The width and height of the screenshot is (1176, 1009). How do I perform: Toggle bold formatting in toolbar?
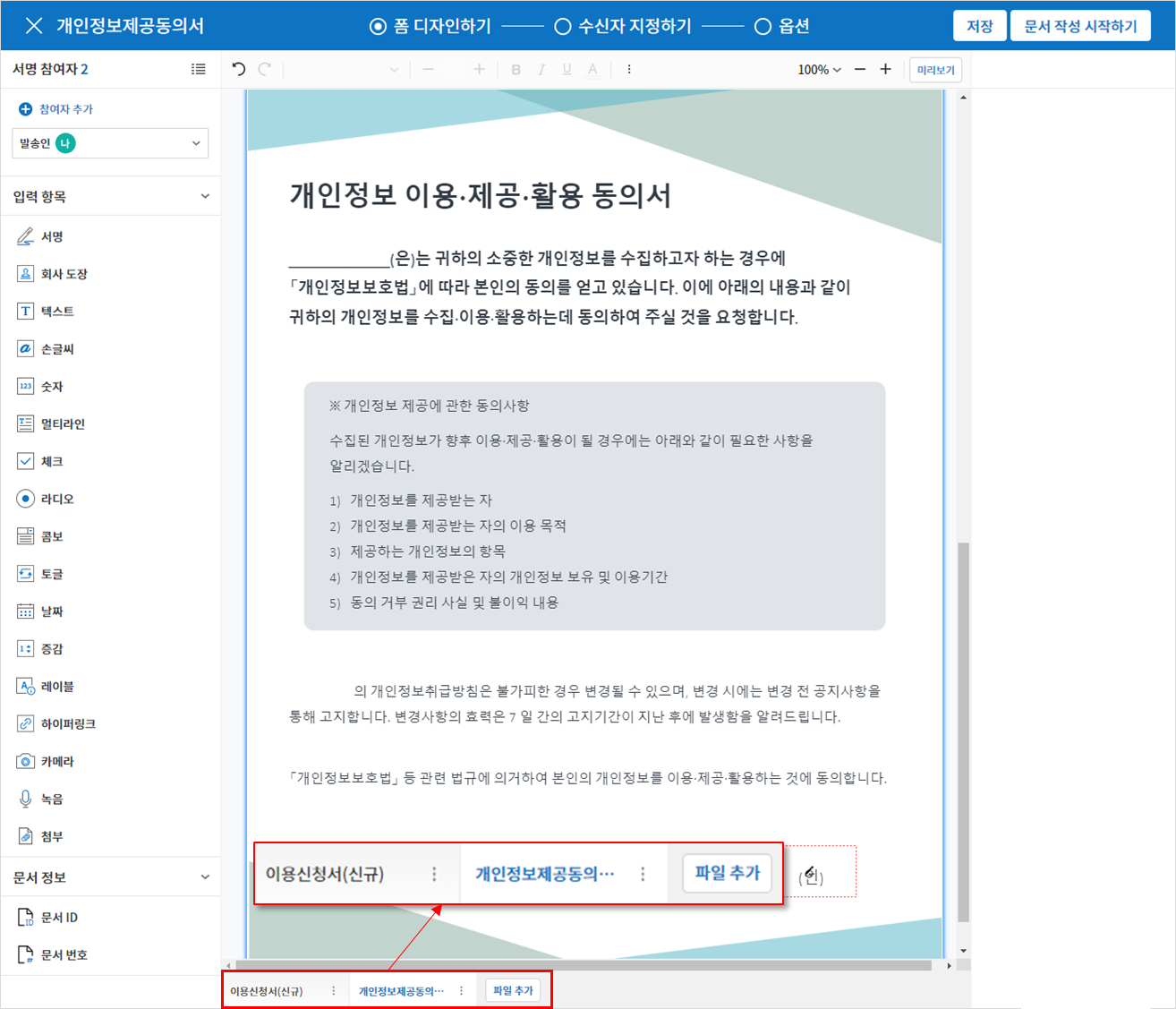[516, 70]
